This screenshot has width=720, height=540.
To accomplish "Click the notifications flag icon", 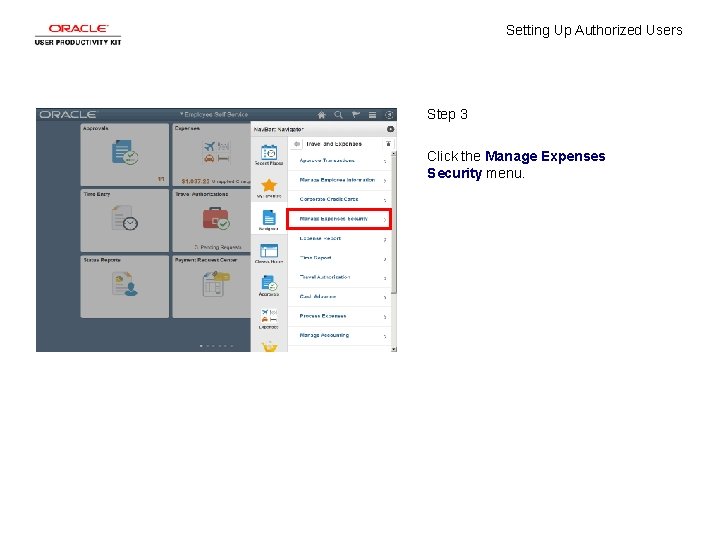I will [355, 115].
